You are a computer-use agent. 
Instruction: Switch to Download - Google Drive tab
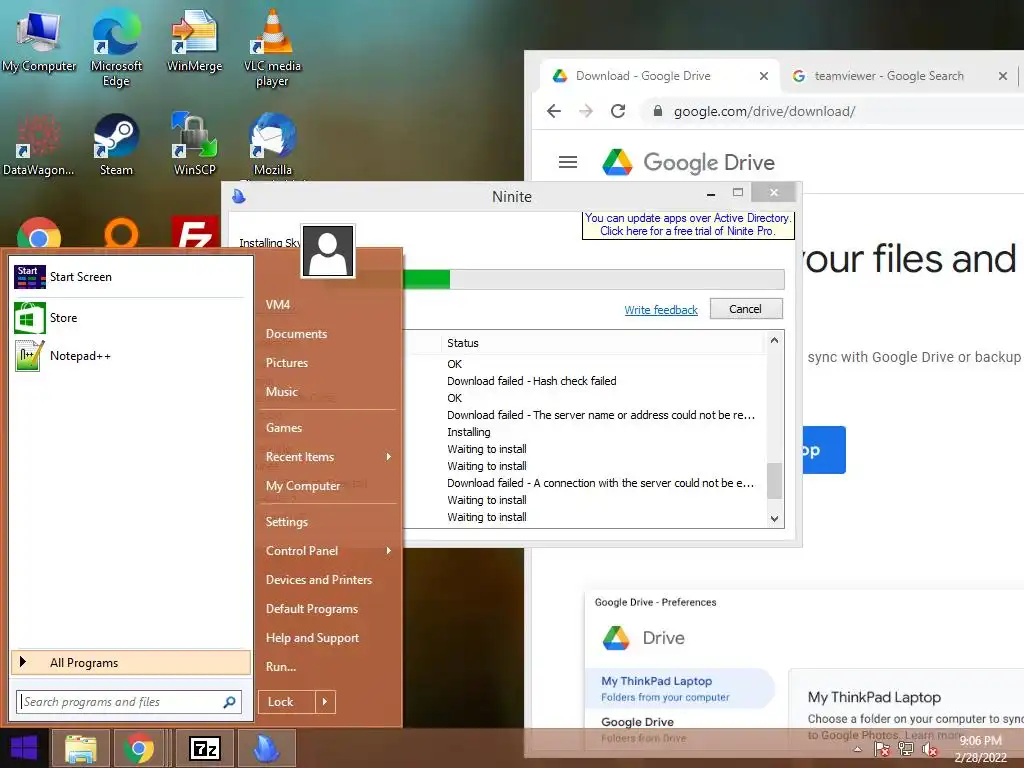[x=660, y=76]
